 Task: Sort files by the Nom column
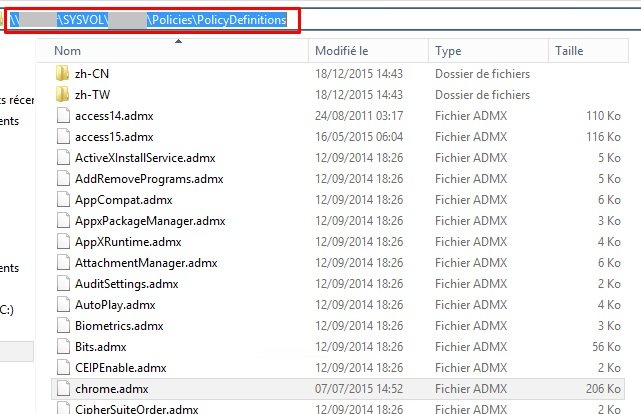tap(68, 50)
